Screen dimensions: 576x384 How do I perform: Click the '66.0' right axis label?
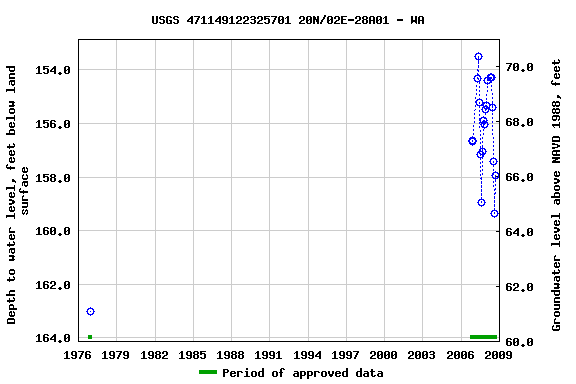point(519,177)
